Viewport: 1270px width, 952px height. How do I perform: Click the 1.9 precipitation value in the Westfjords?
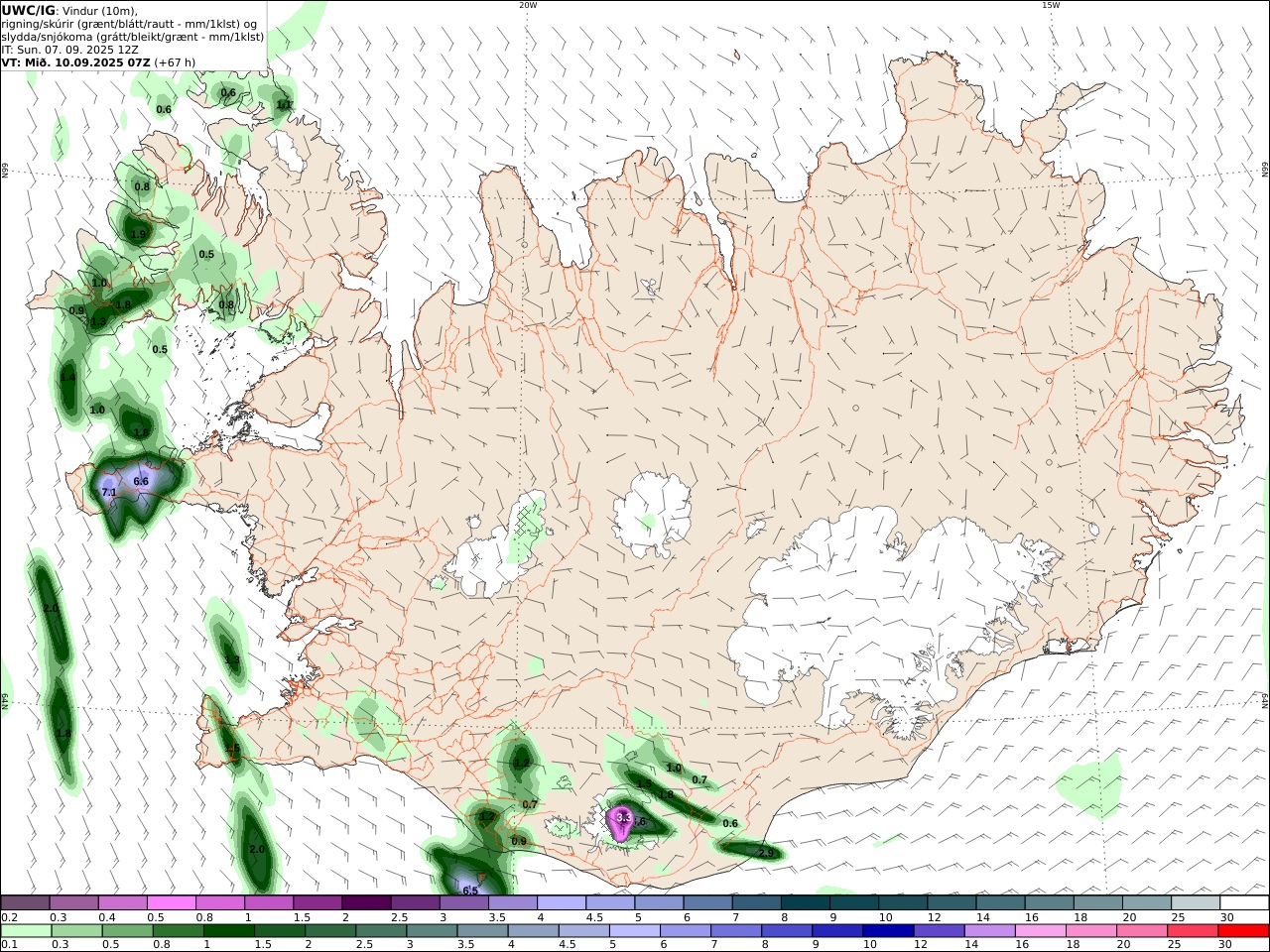point(138,234)
